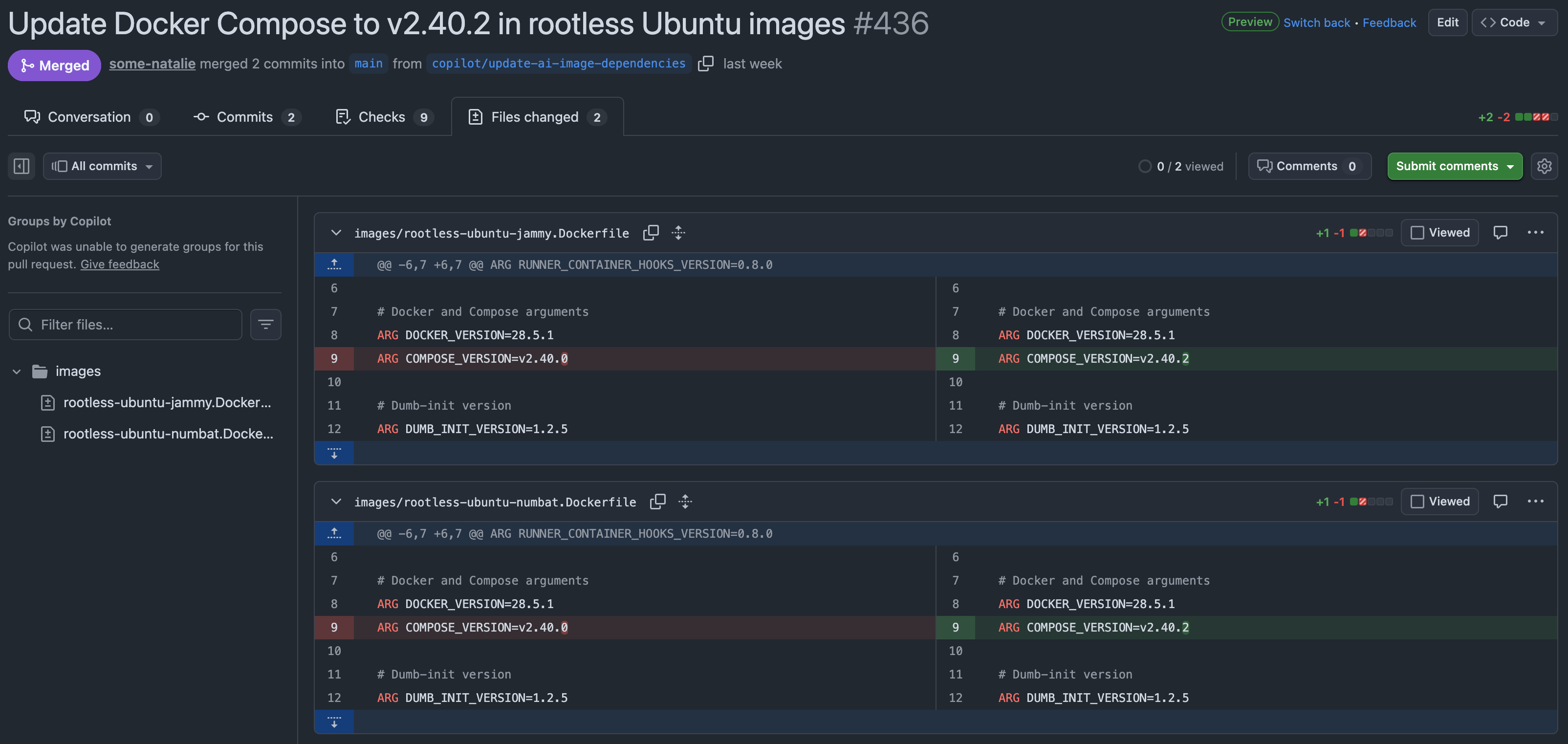Switch to the Conversation tab

pos(89,117)
